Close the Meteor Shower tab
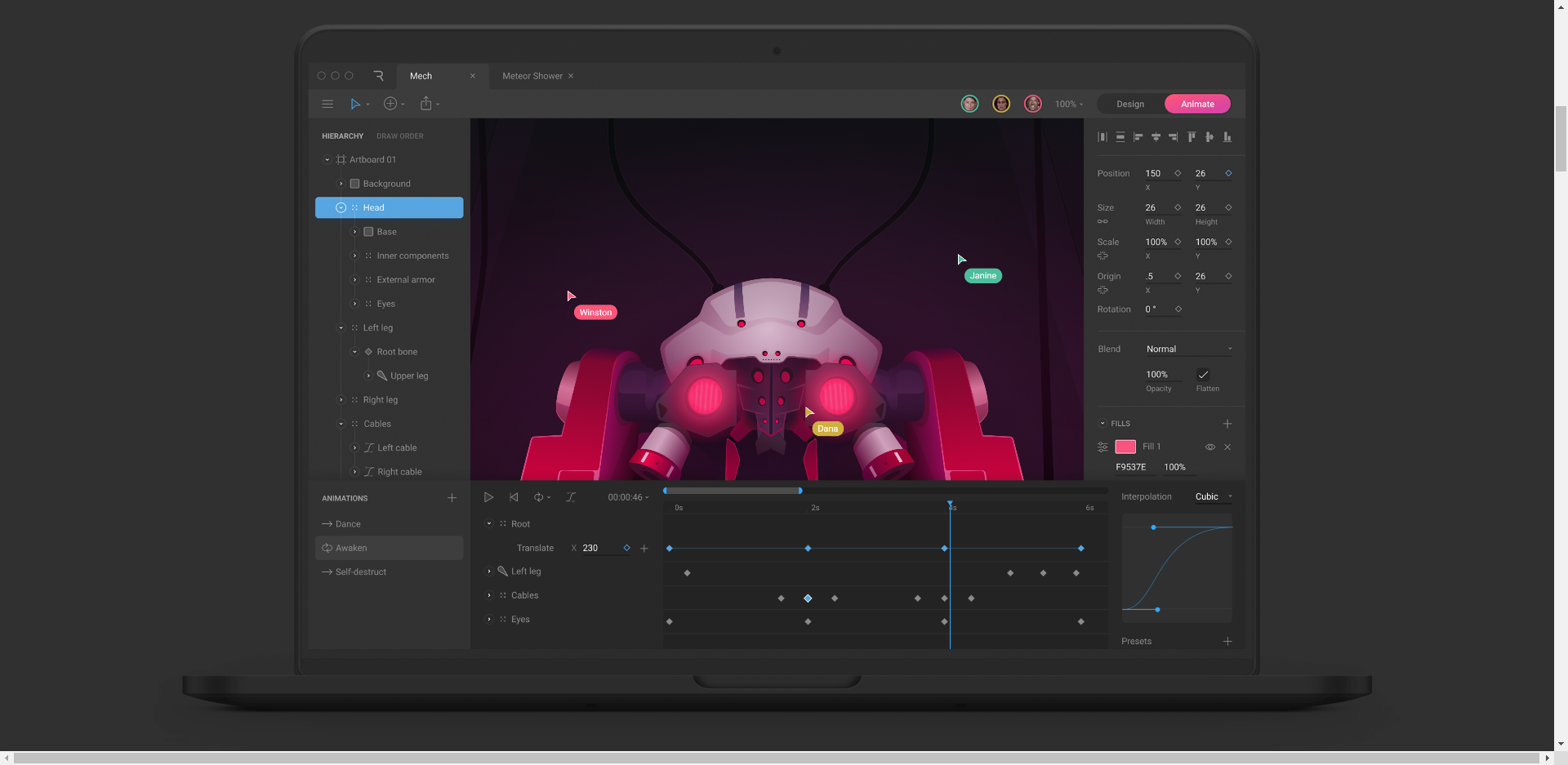1568x765 pixels. (x=571, y=76)
